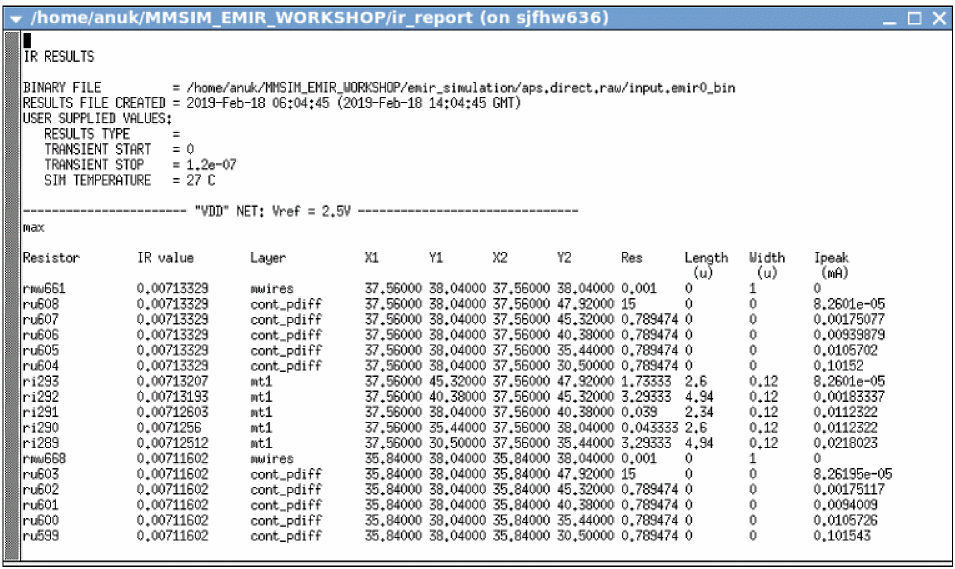Click the mt1 layer in ri293 row
The width and height of the screenshot is (955, 569).
[261, 381]
